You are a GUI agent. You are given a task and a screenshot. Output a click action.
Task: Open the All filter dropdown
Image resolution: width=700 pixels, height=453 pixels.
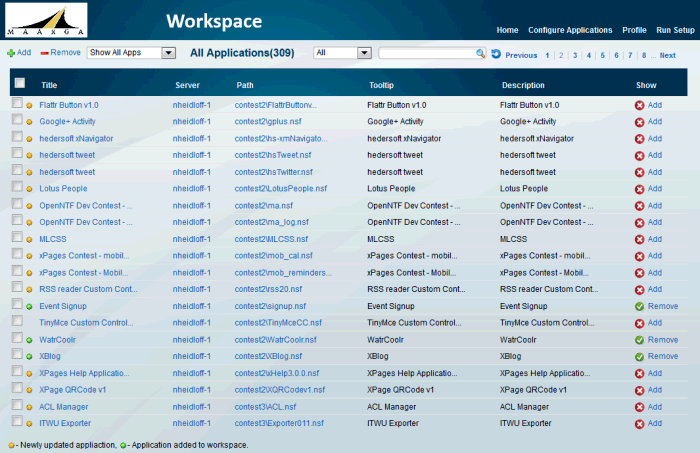tap(342, 53)
